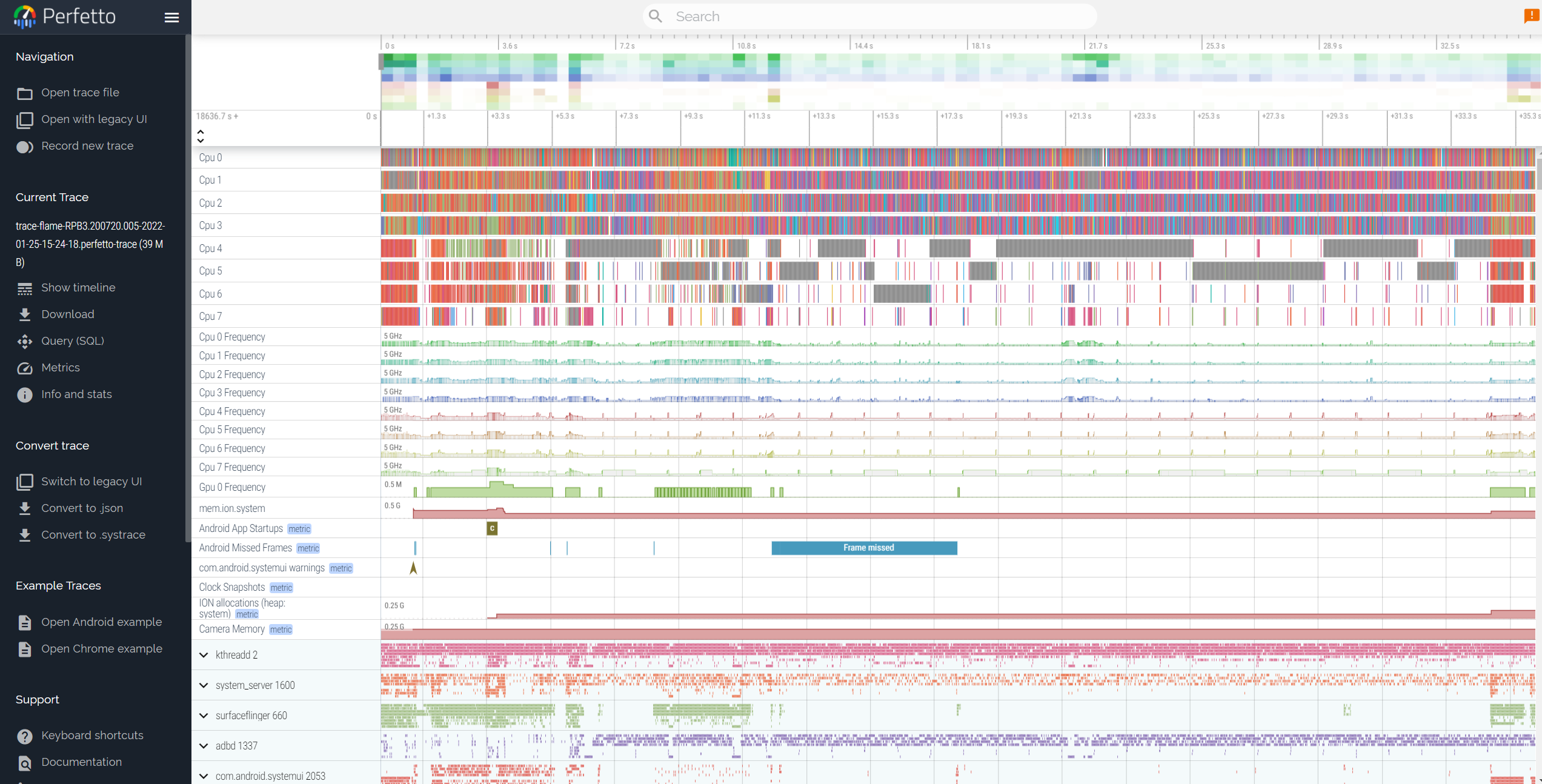
Task: Click the metric badge on Android App Startups
Action: coord(299,529)
